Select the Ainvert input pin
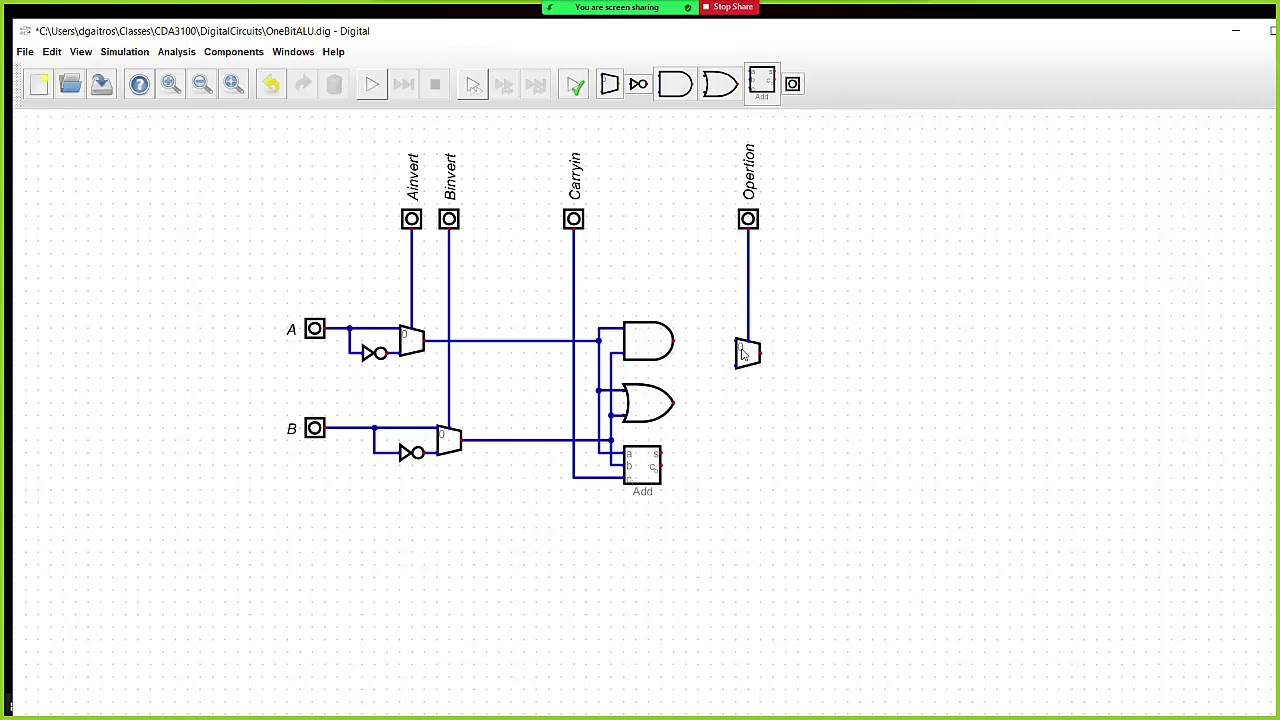Screen dimensions: 1280x720 (x=412, y=219)
